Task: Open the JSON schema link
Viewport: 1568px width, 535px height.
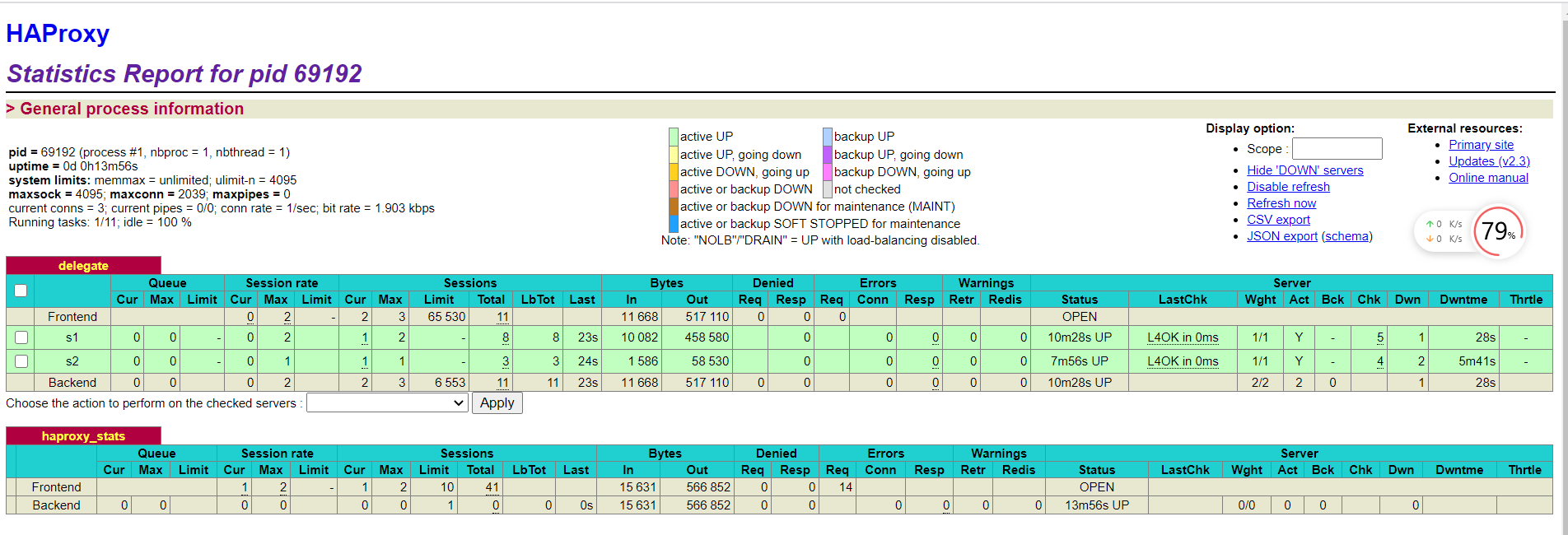Action: click(x=1346, y=236)
